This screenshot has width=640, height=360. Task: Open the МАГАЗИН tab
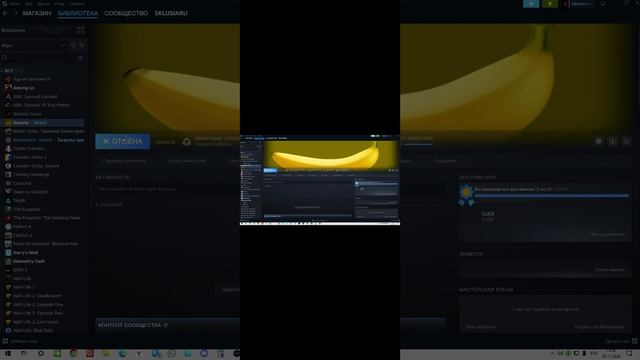(37, 13)
